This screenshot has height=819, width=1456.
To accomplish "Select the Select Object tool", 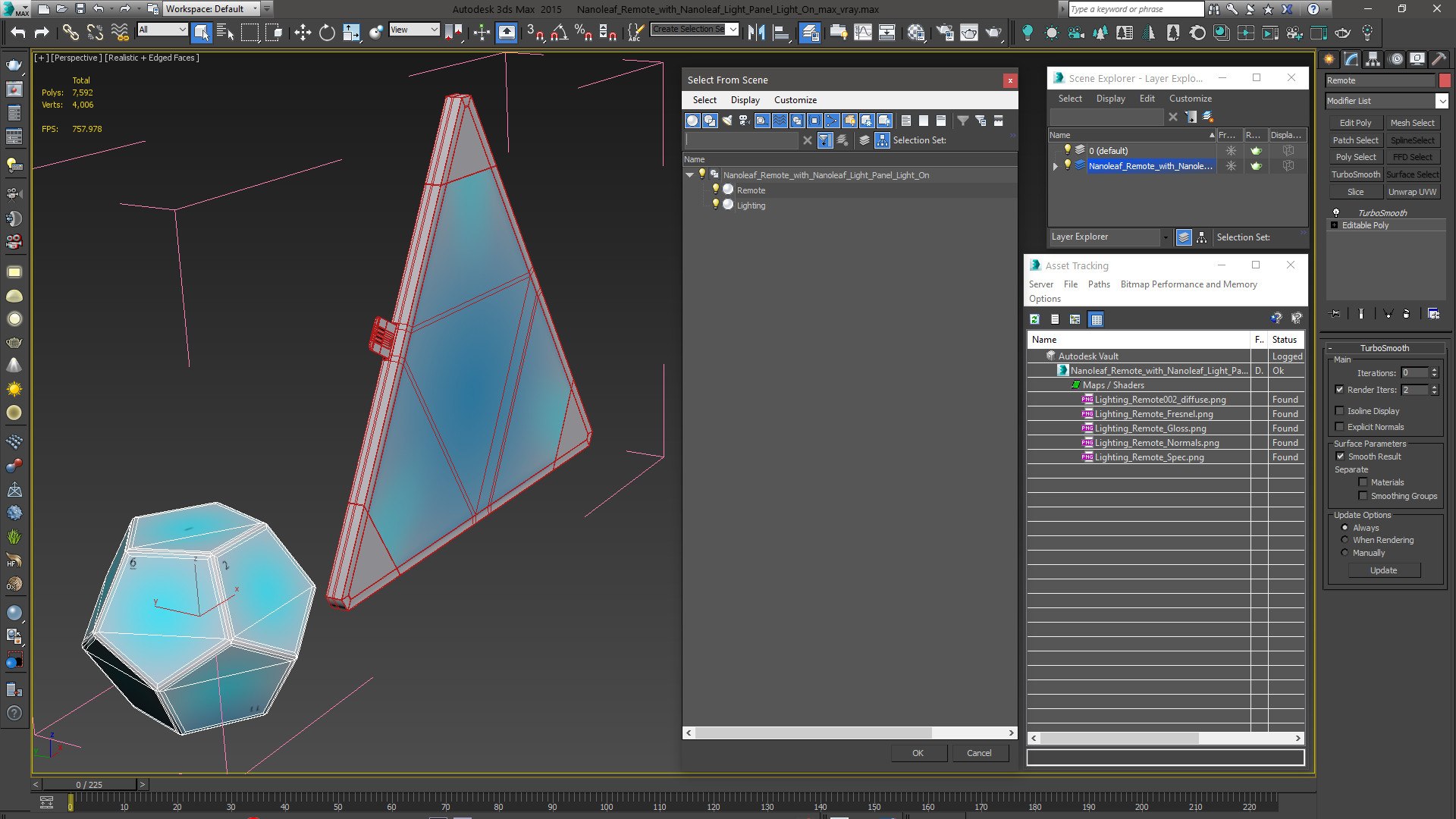I will (201, 32).
